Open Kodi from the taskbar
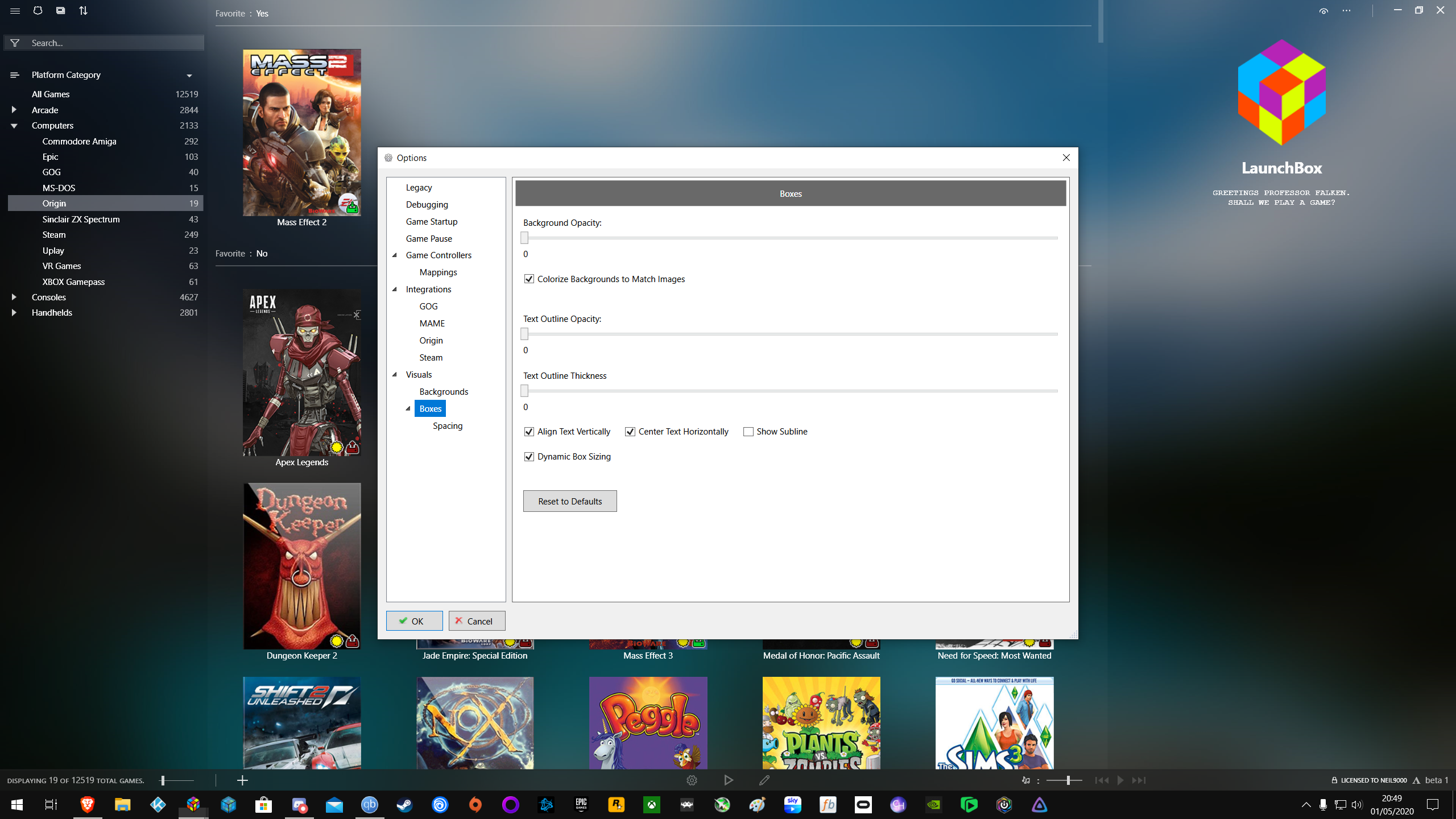Viewport: 1456px width, 819px height. (158, 804)
